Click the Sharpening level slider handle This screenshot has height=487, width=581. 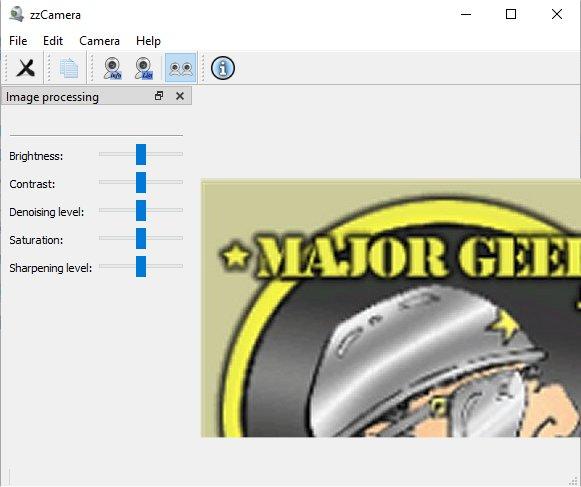coord(141,266)
